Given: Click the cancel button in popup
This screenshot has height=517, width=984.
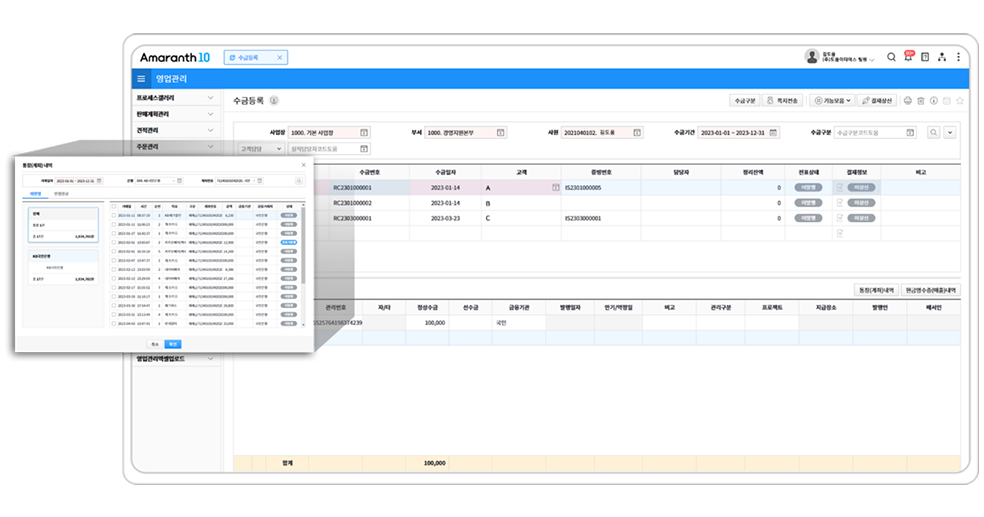Looking at the screenshot, I should point(154,344).
